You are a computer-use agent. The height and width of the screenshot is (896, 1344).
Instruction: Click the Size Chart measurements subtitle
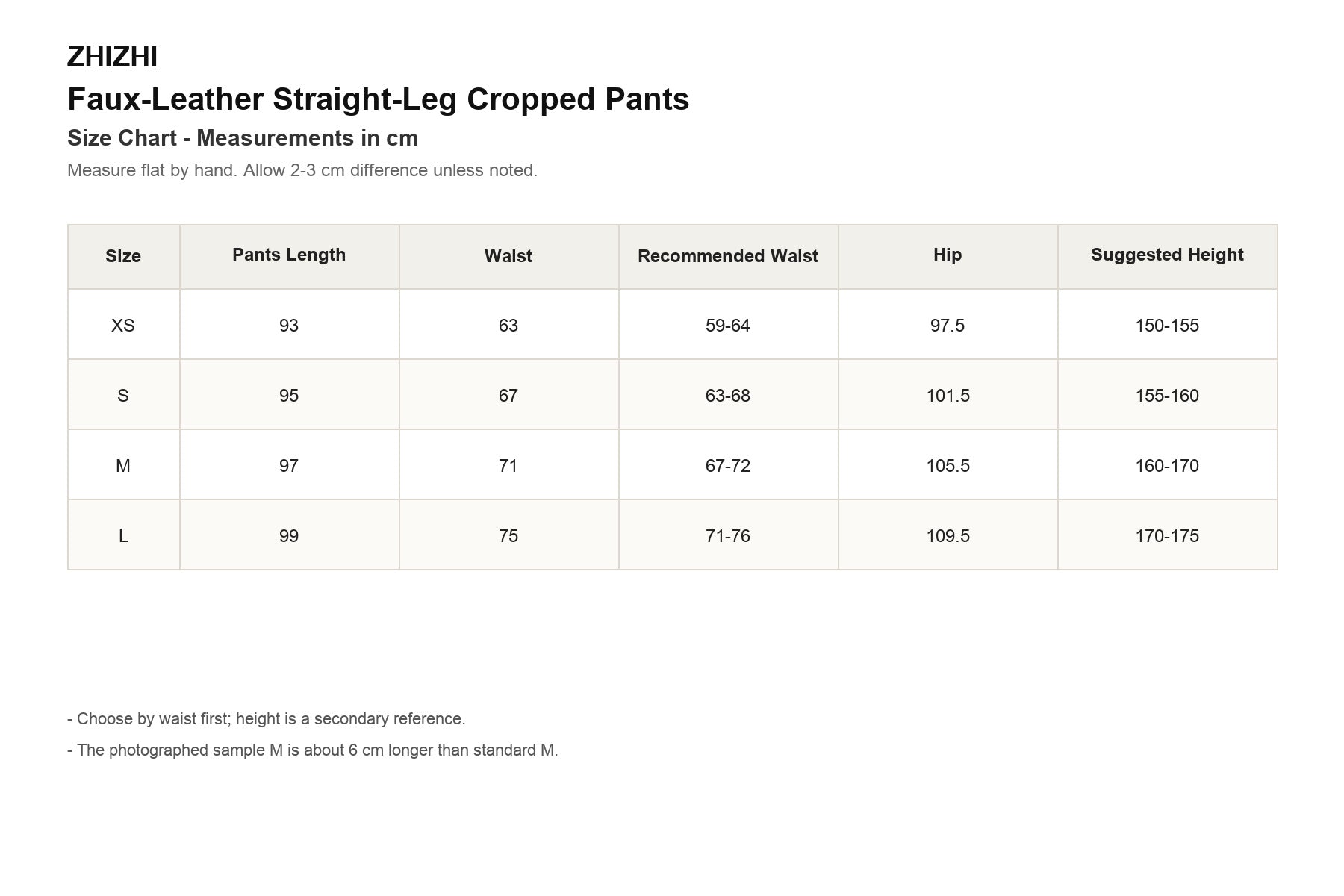click(x=243, y=138)
